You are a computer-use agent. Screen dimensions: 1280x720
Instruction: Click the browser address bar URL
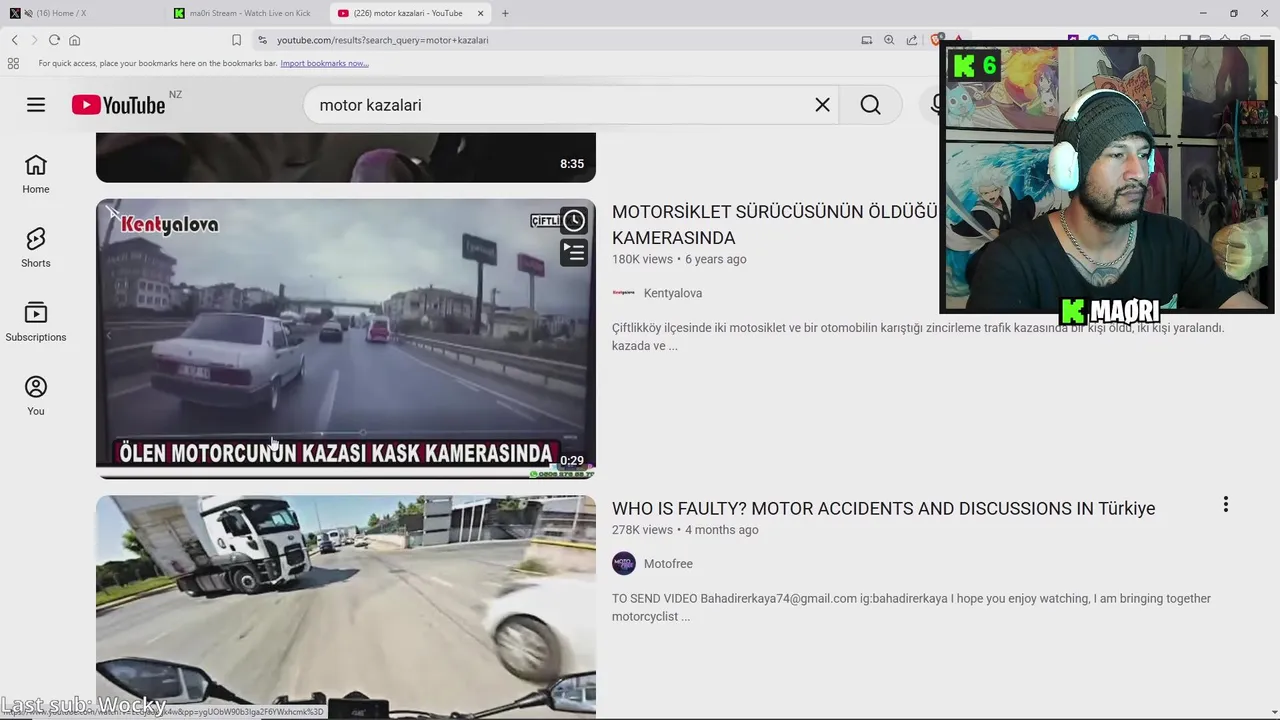(383, 40)
